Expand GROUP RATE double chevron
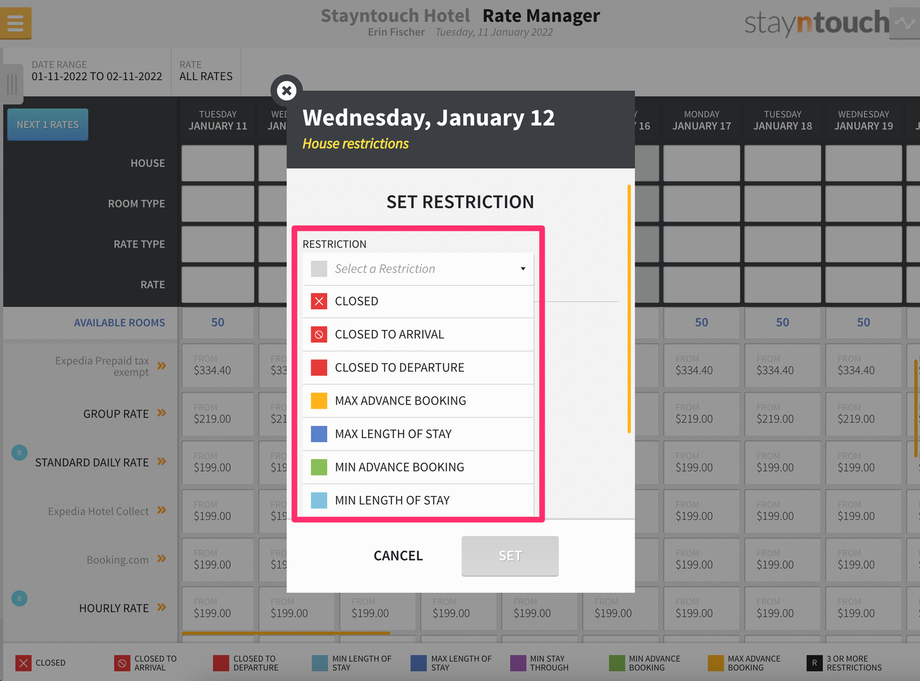The image size is (920, 681). click(x=161, y=413)
